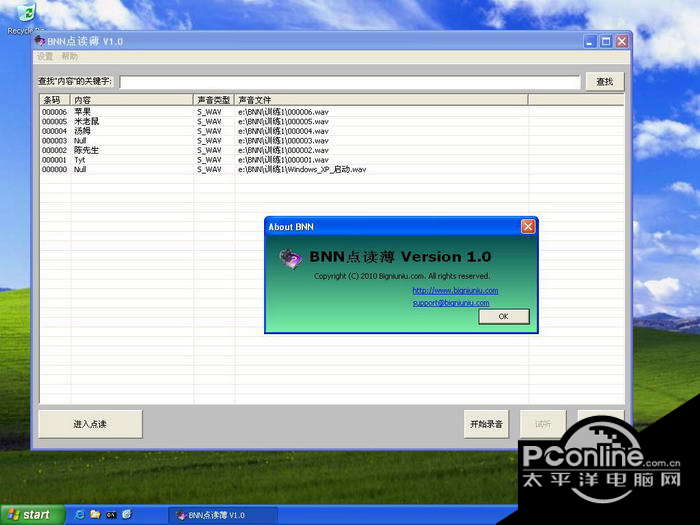Select the Null cell in row 000003

[80, 141]
